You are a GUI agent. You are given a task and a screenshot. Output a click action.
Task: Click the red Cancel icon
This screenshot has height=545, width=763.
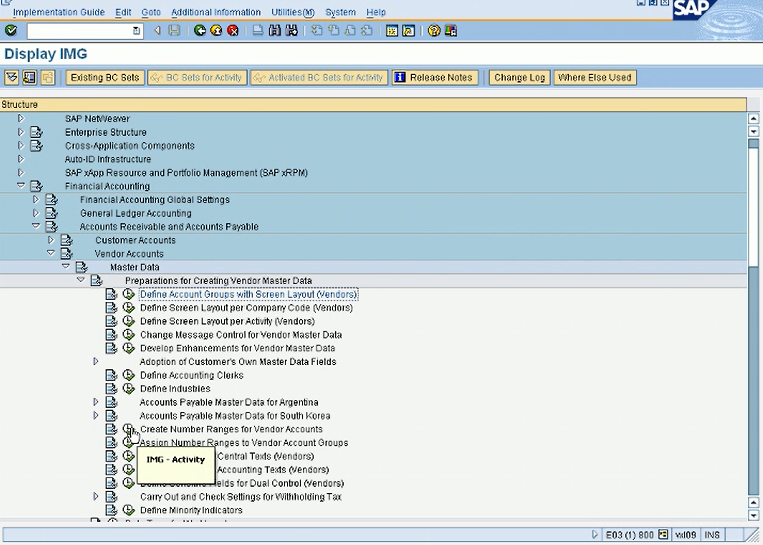[x=233, y=31]
